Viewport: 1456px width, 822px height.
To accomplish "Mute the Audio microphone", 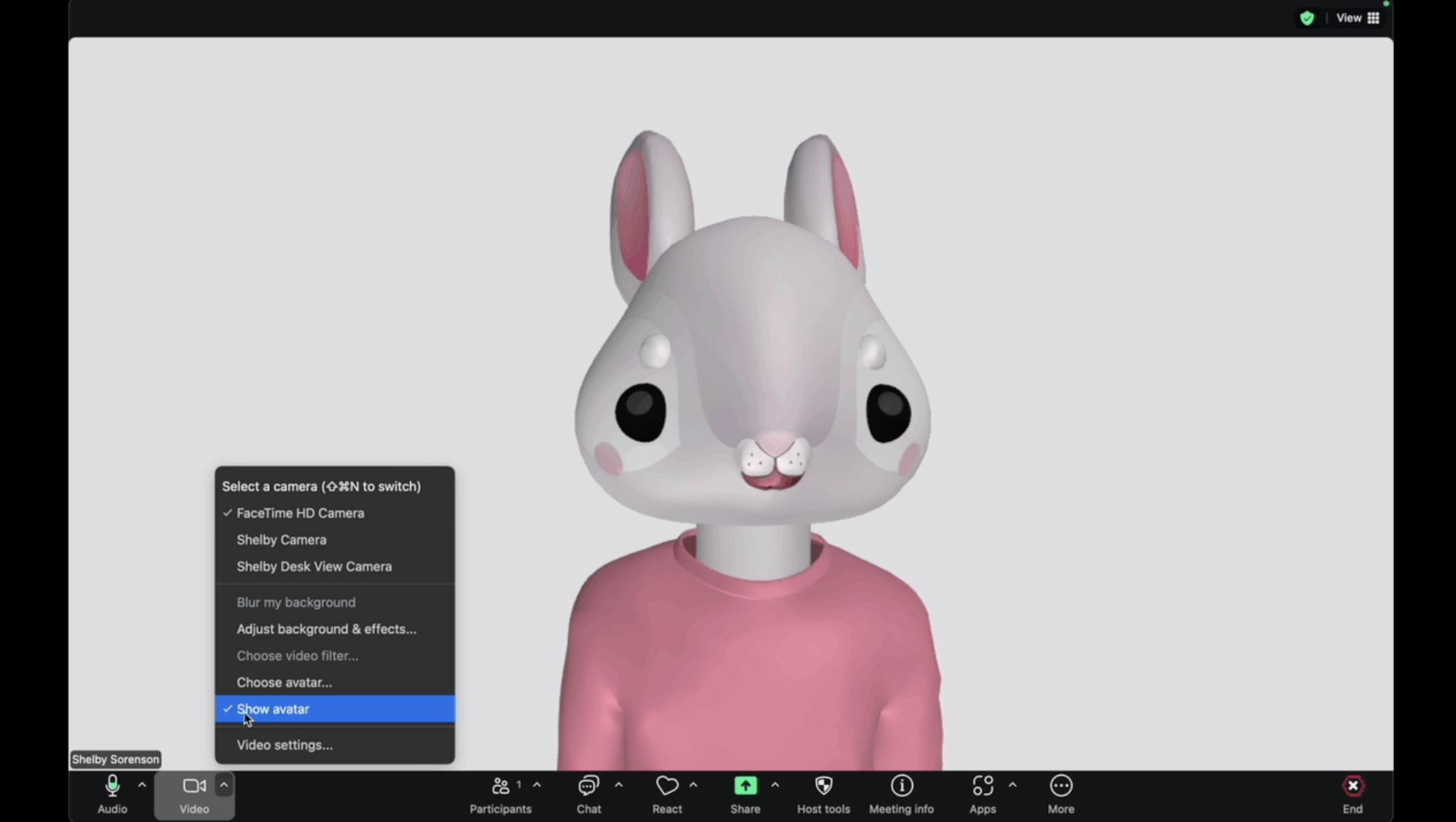I will coord(112,793).
